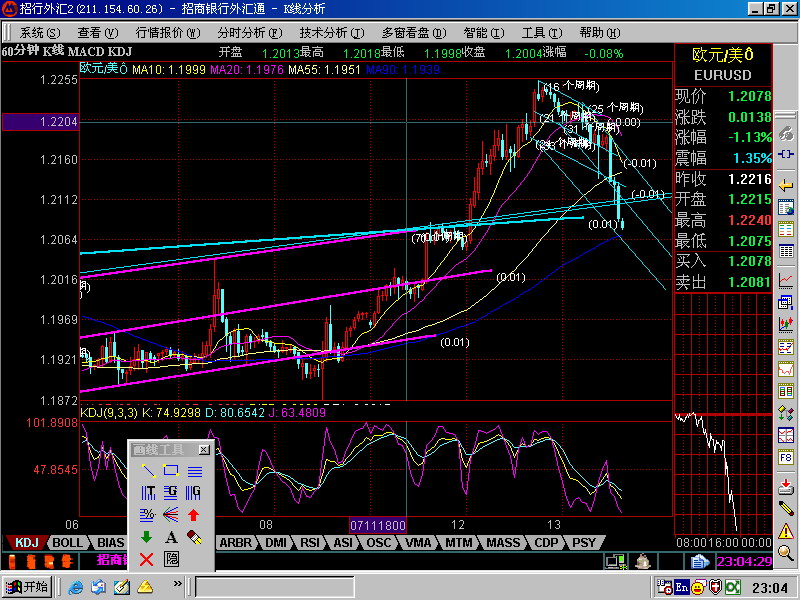Open the web info page sidebar icon
The height and width of the screenshot is (600, 800).
pos(786,208)
